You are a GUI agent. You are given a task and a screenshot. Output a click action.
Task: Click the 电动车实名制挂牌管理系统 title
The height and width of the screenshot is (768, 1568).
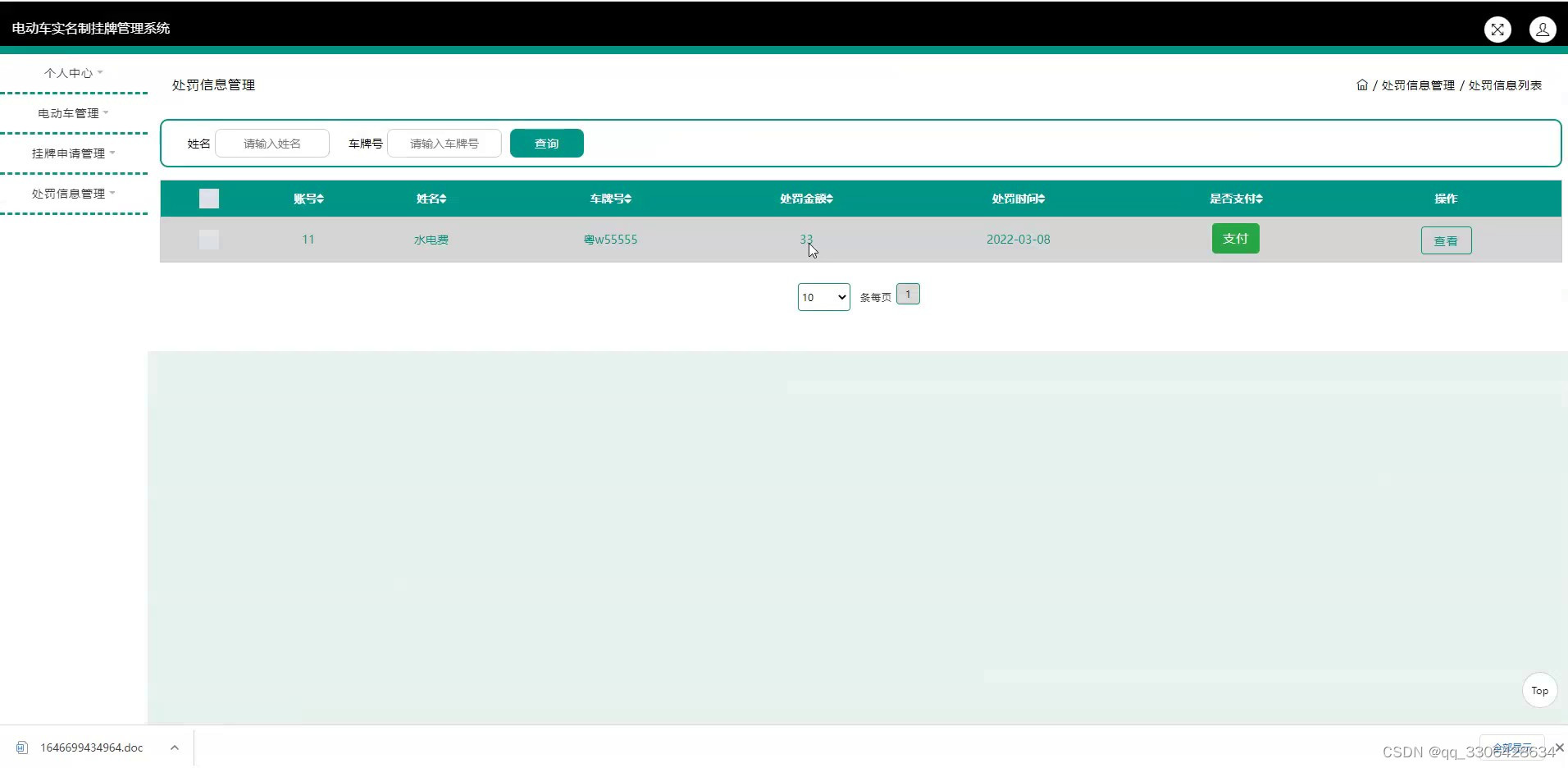click(x=91, y=28)
